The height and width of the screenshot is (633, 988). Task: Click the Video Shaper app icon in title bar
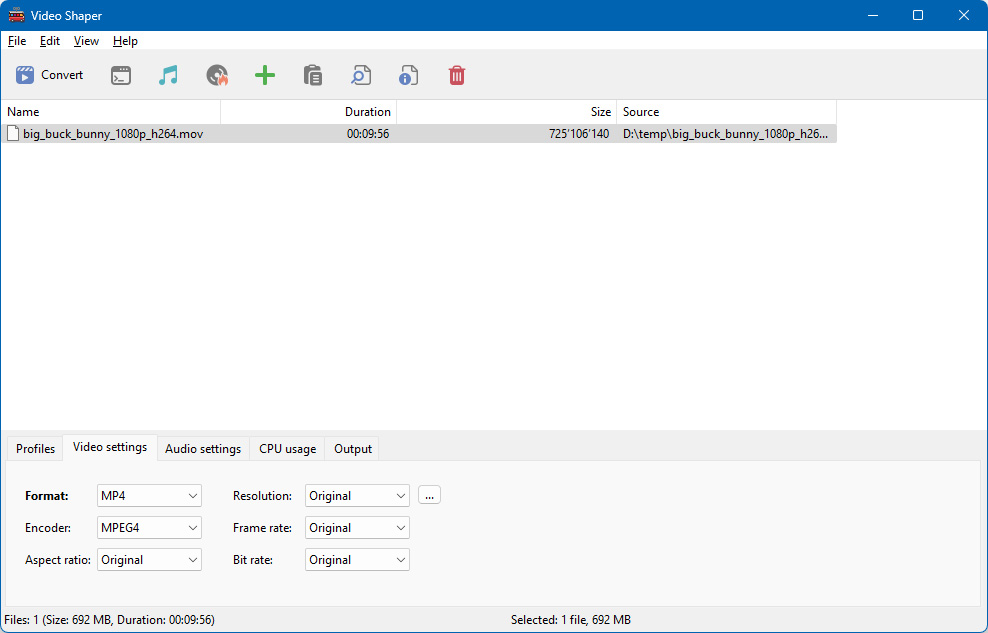tap(16, 15)
